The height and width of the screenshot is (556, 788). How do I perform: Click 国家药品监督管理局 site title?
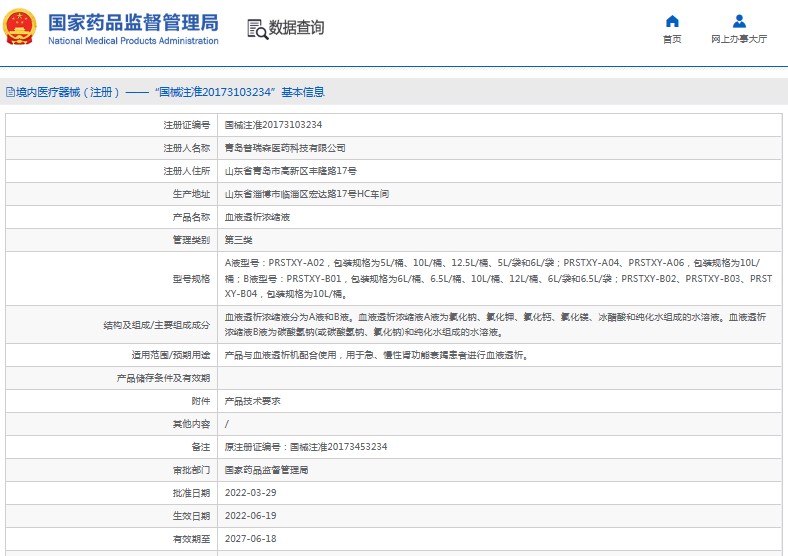(132, 20)
